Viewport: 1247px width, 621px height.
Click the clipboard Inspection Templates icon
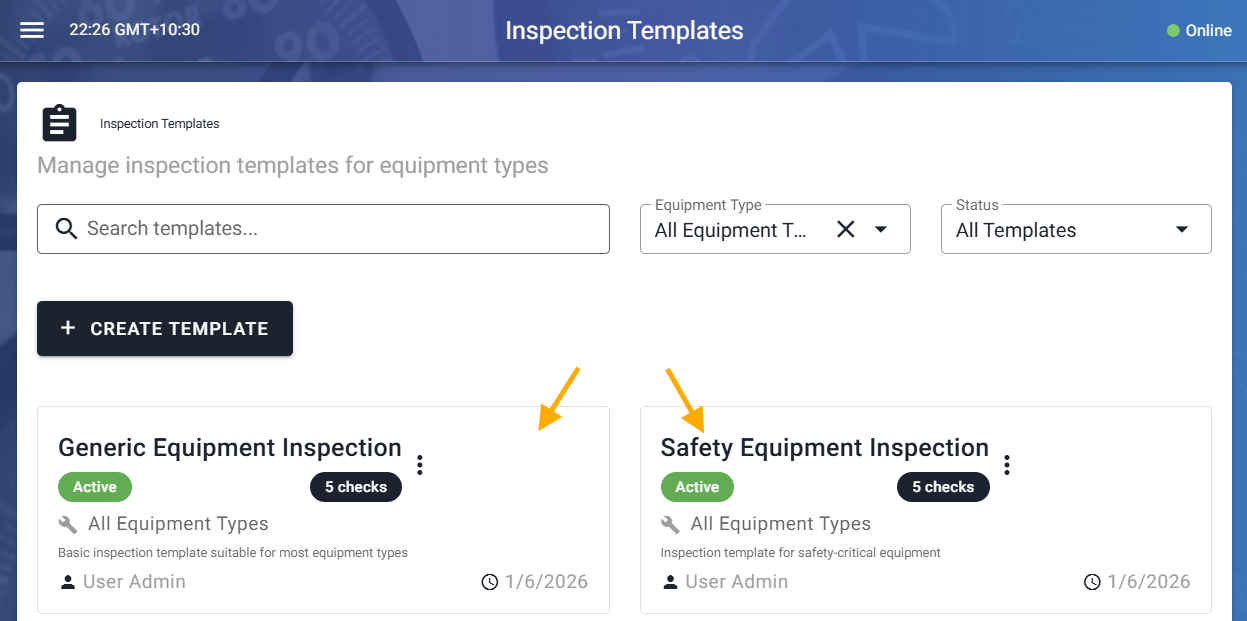(x=59, y=123)
